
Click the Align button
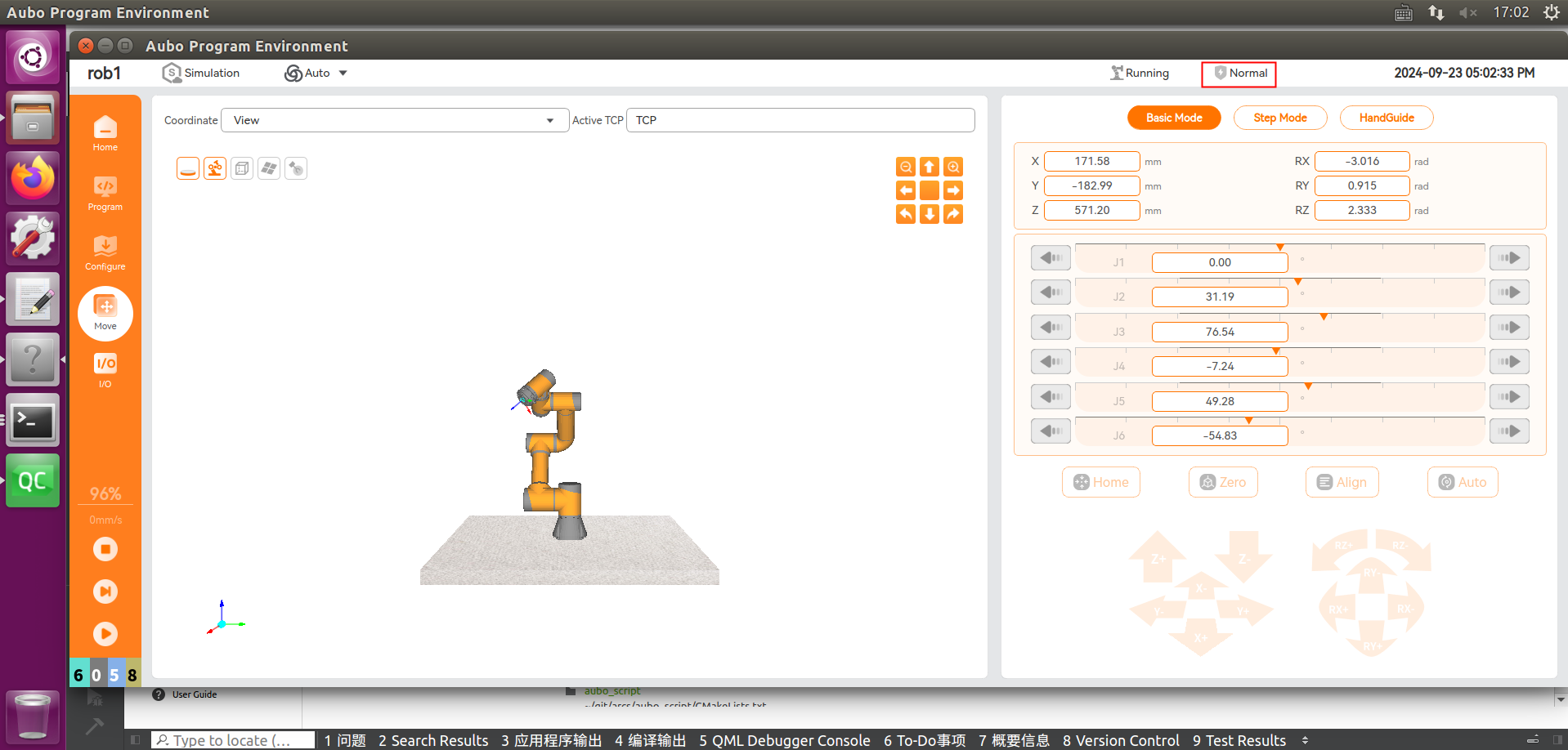coord(1342,482)
